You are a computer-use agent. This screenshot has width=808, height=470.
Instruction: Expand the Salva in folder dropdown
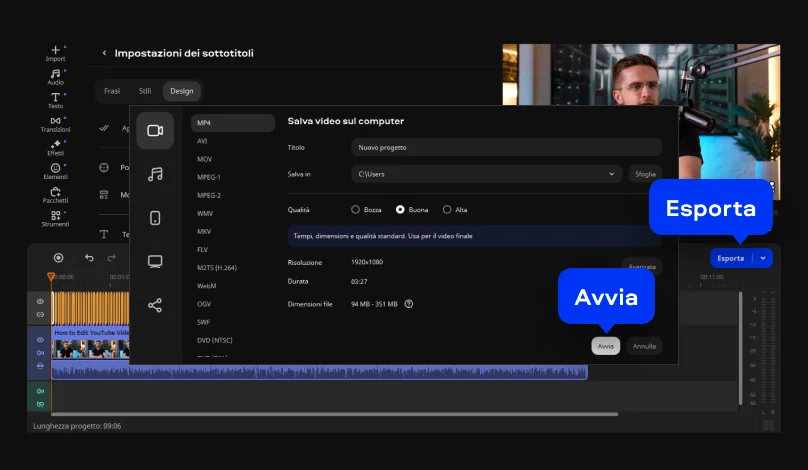pyautogui.click(x=611, y=174)
